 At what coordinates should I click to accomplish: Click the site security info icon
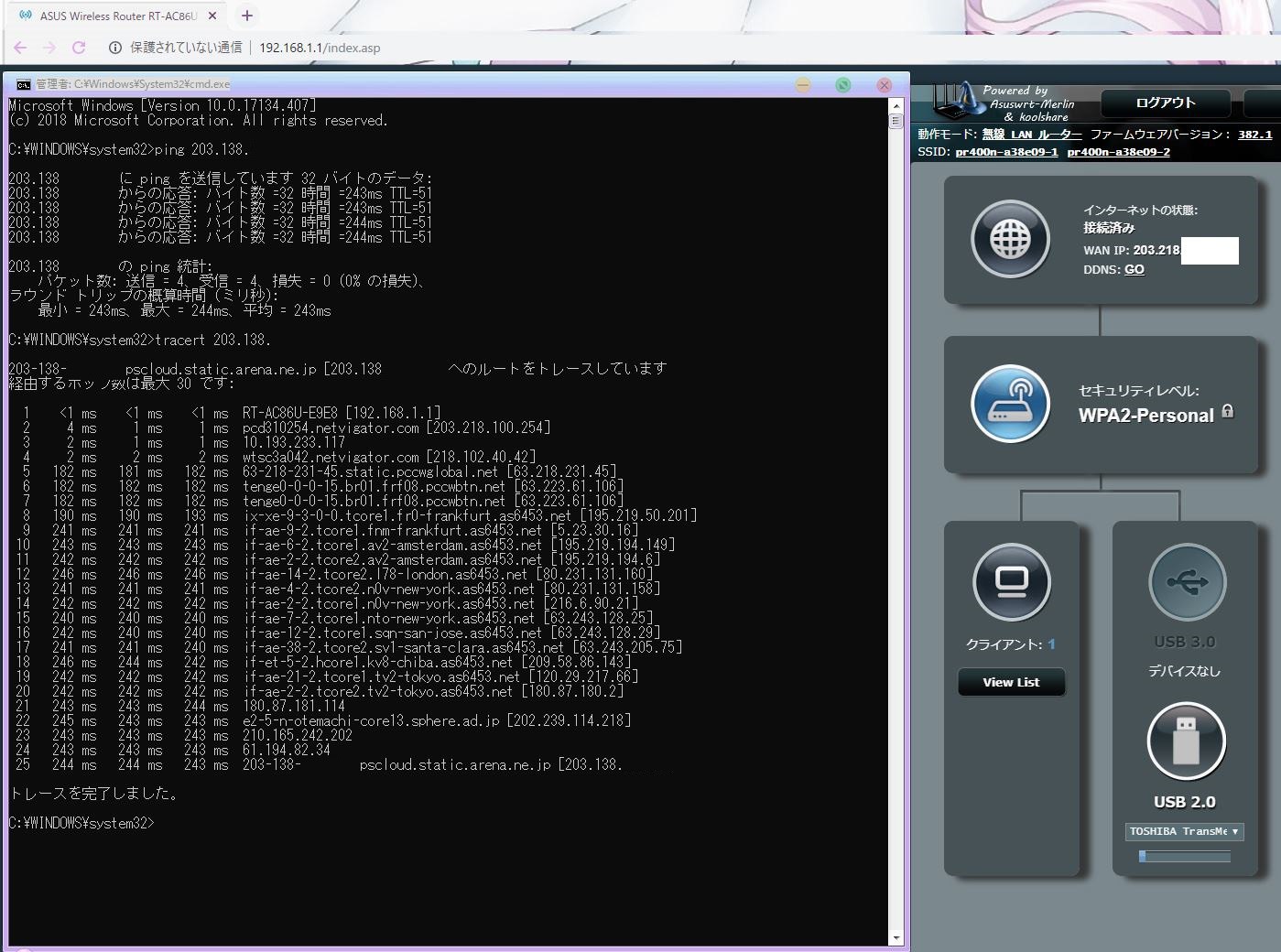[115, 48]
